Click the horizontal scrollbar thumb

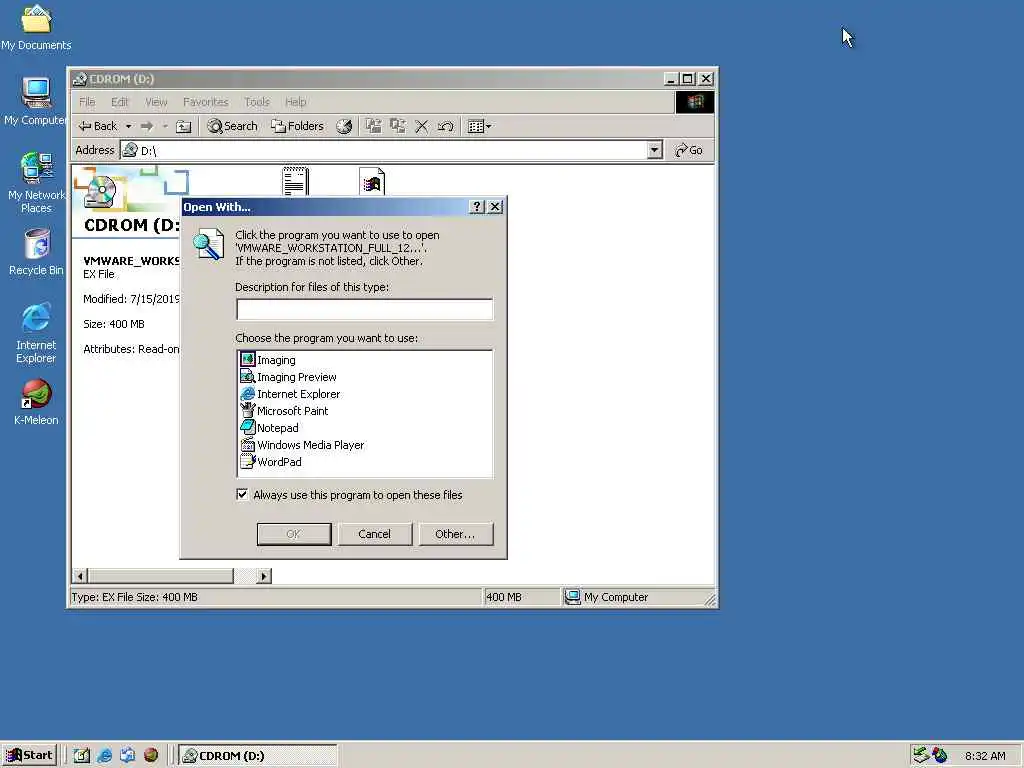(160, 576)
